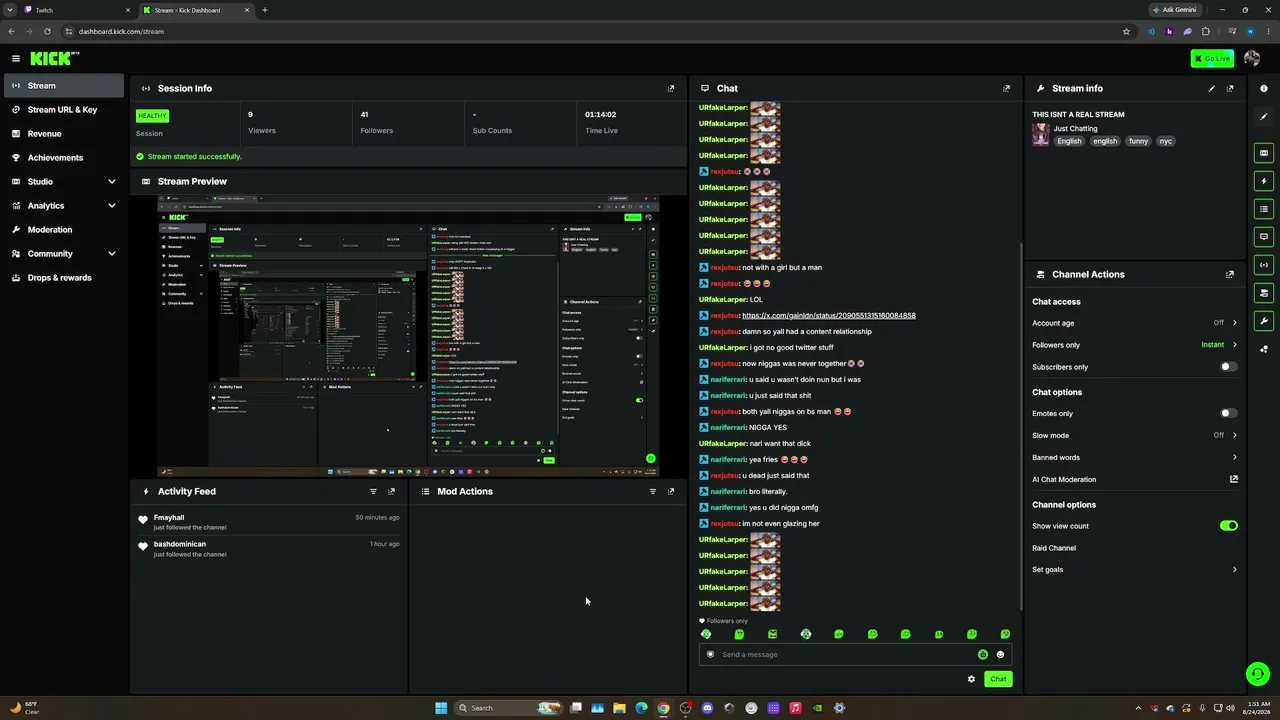
Task: Open the Activity Feed filter icon
Action: click(374, 491)
